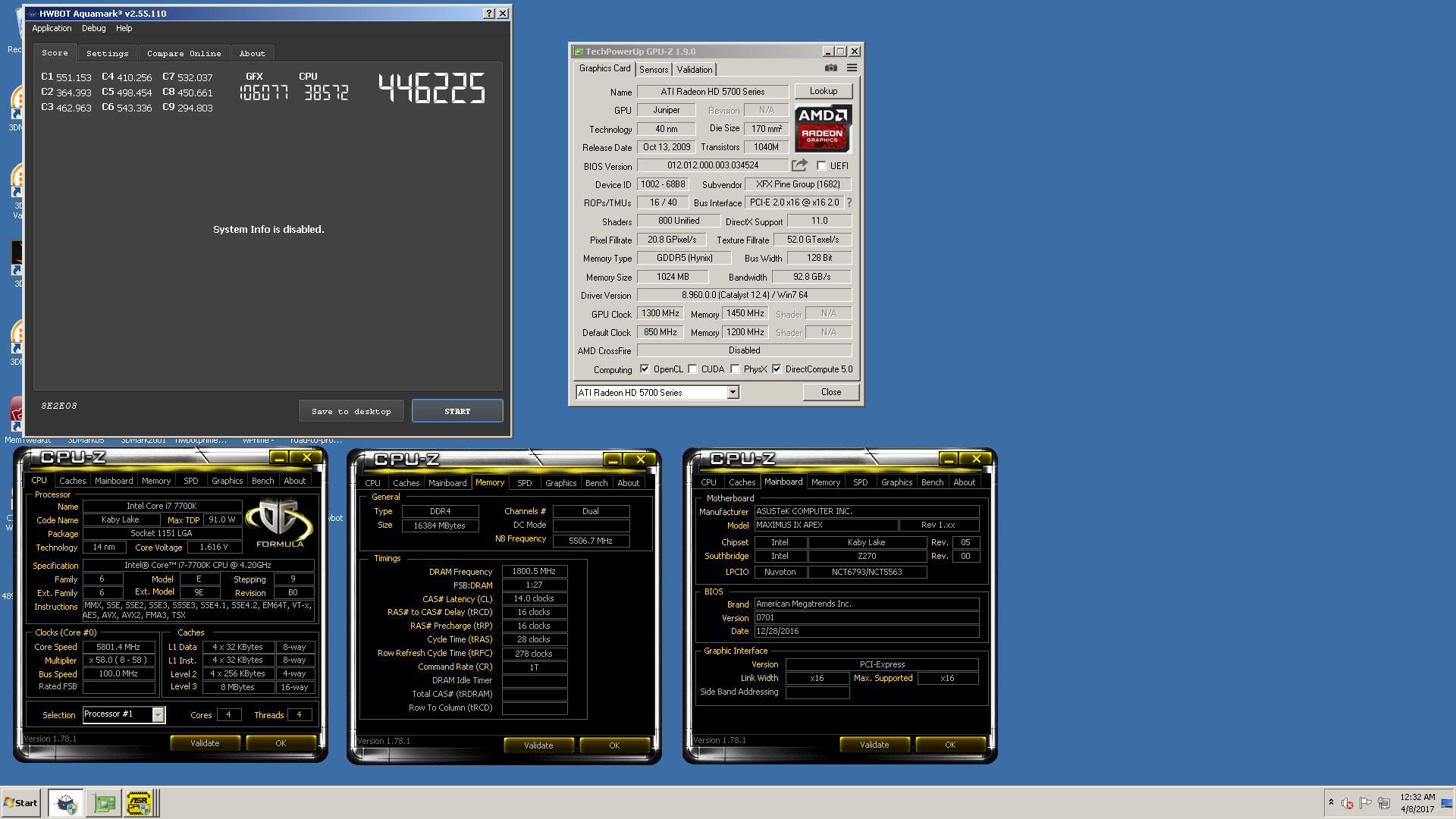Click the network tray icon
This screenshot has height=819, width=1456.
tap(1384, 803)
